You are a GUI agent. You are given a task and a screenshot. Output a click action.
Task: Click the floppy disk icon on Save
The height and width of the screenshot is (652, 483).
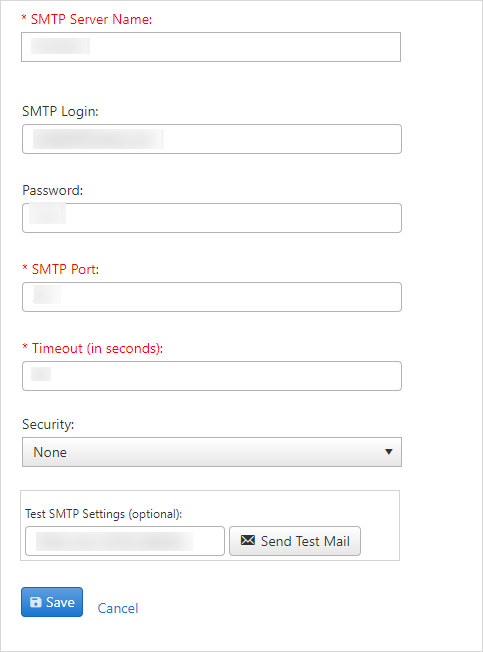(x=36, y=602)
